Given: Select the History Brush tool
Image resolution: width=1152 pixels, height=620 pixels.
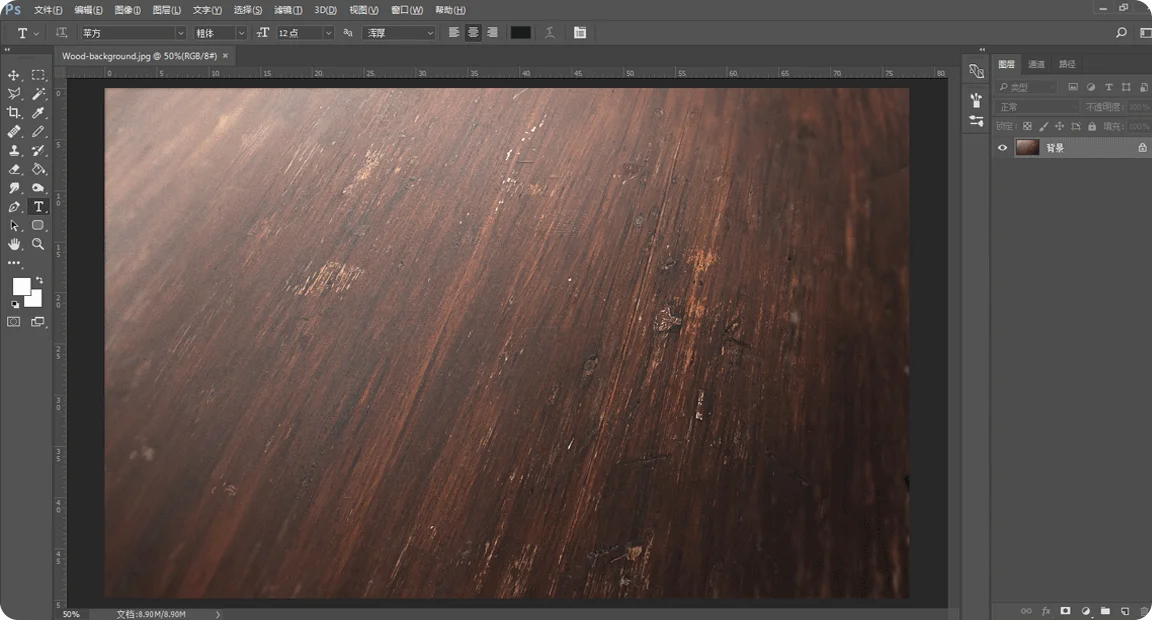Looking at the screenshot, I should 38,150.
